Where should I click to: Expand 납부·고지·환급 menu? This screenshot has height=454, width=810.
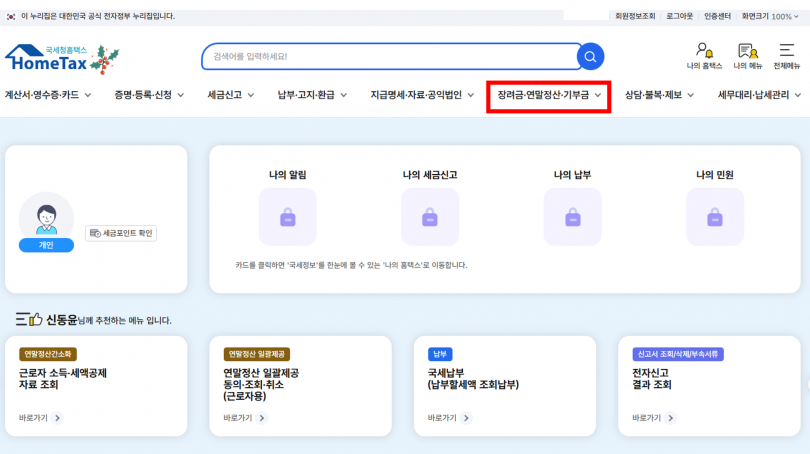tap(312, 95)
